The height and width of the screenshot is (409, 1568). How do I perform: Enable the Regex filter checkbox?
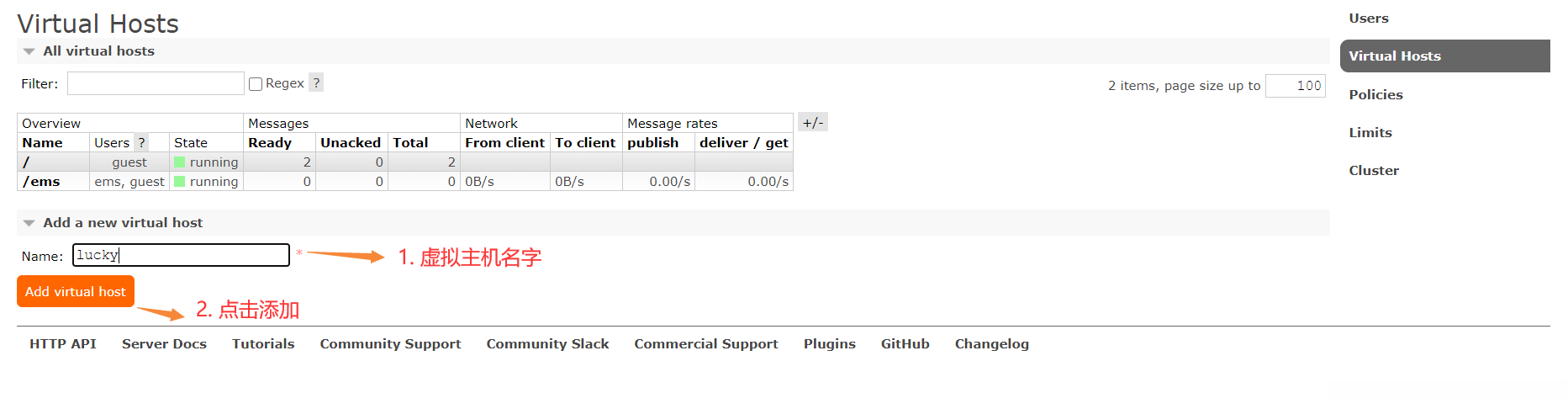[x=256, y=84]
